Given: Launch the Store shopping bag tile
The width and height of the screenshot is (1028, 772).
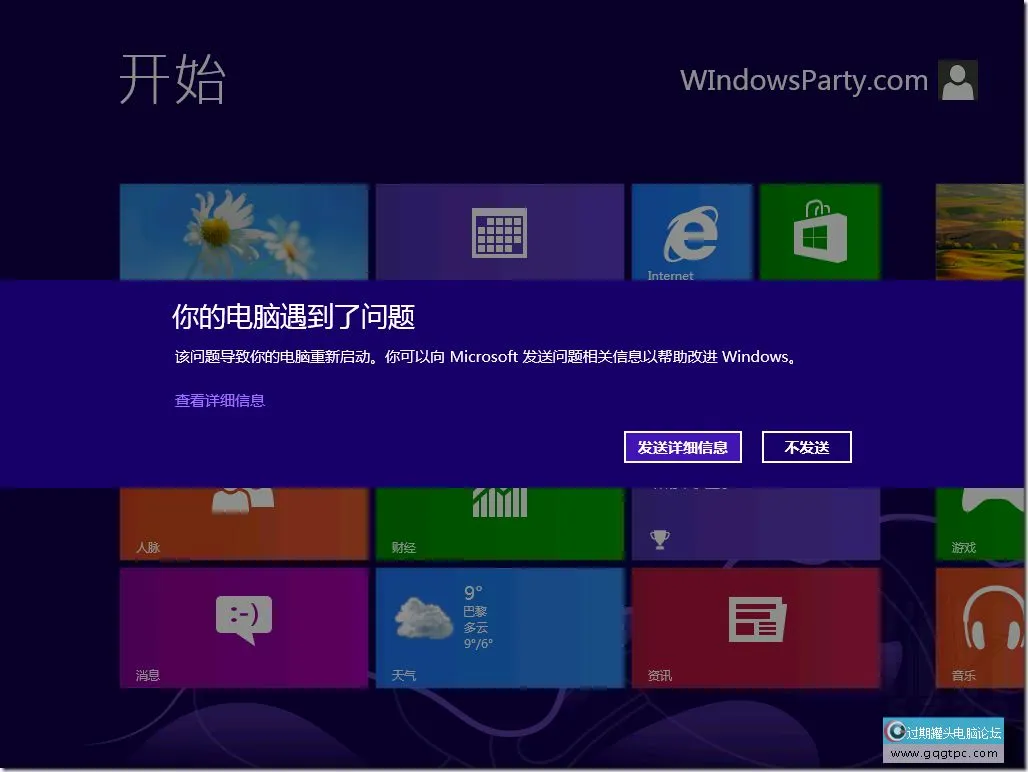Looking at the screenshot, I should (x=819, y=233).
